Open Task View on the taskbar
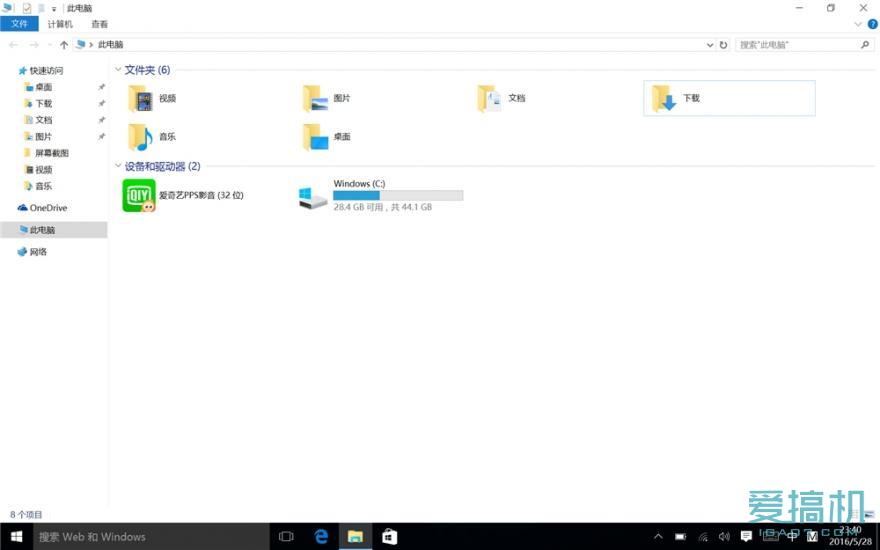 coord(286,537)
